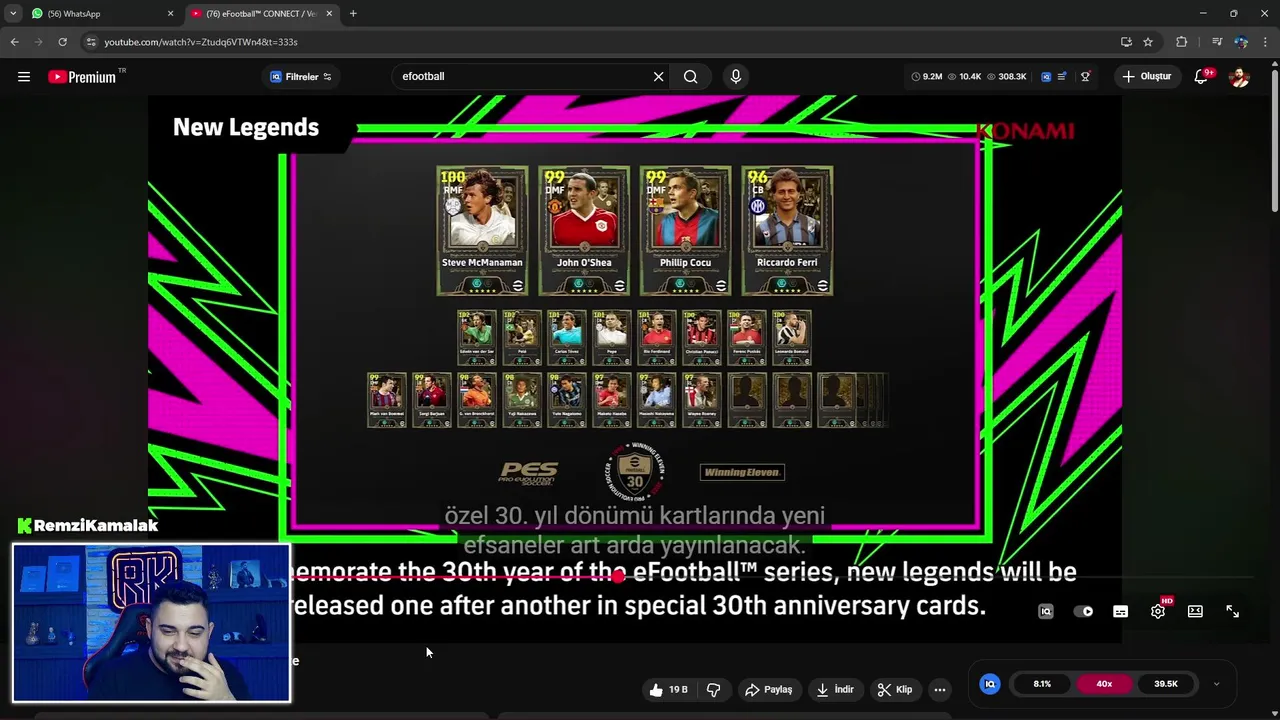Install app icon in the address bar
1280x720 pixels.
click(x=1126, y=42)
